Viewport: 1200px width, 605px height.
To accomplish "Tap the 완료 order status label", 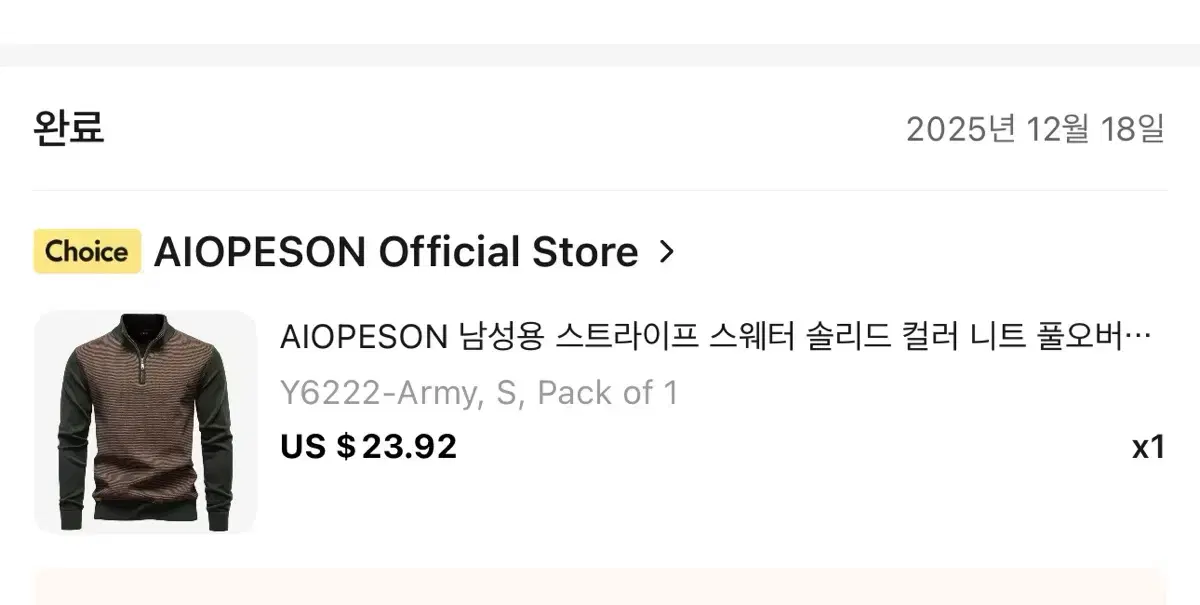I will [69, 129].
